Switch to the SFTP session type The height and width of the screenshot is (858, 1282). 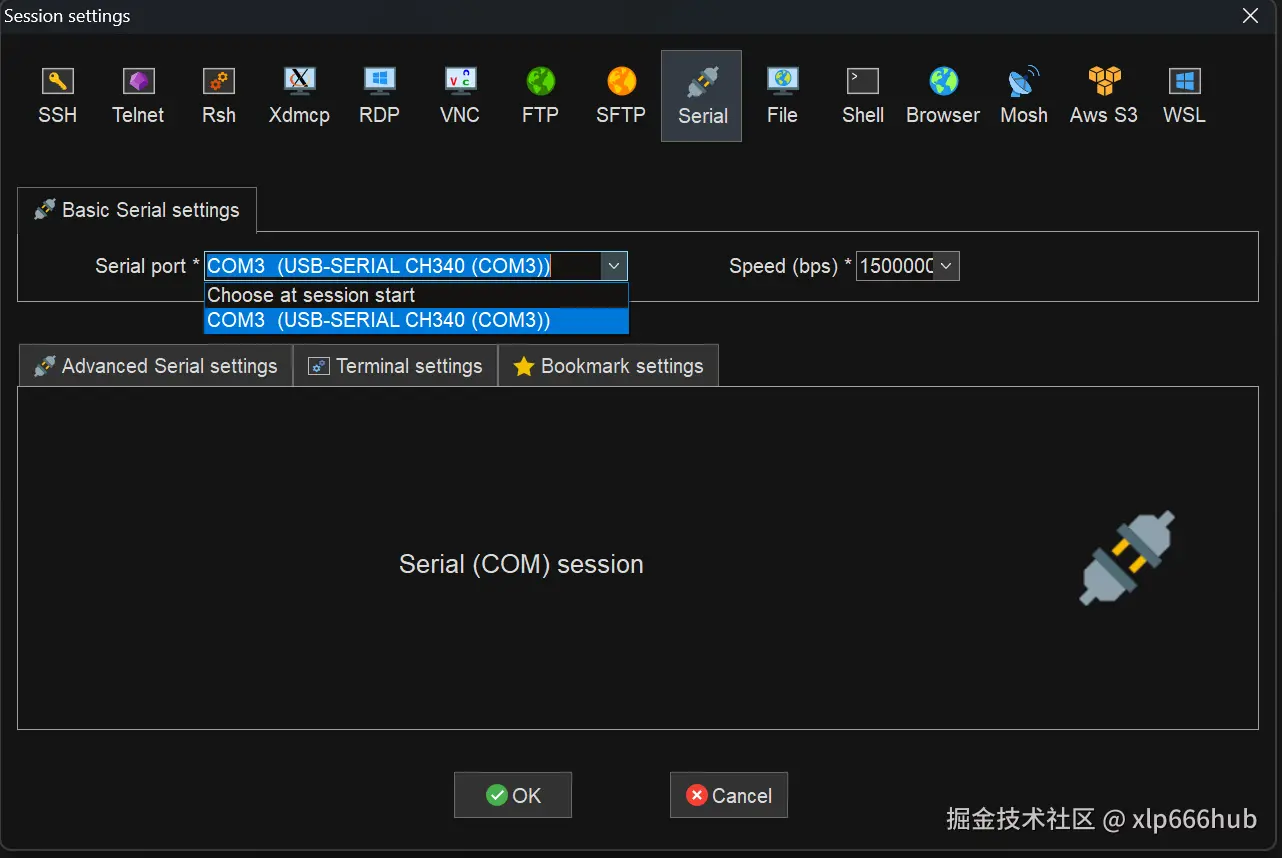(621, 96)
